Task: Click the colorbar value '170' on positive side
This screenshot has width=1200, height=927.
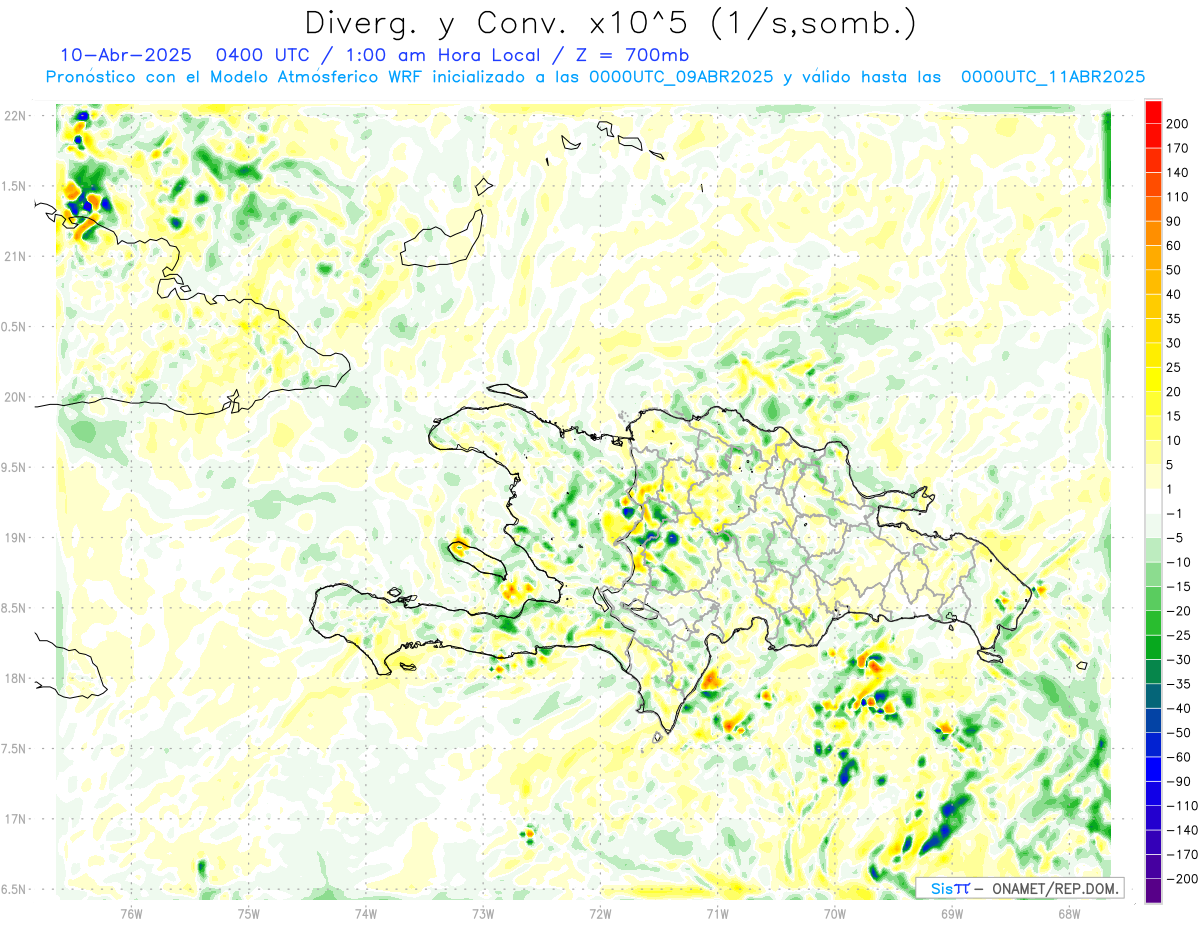Action: point(1178,148)
